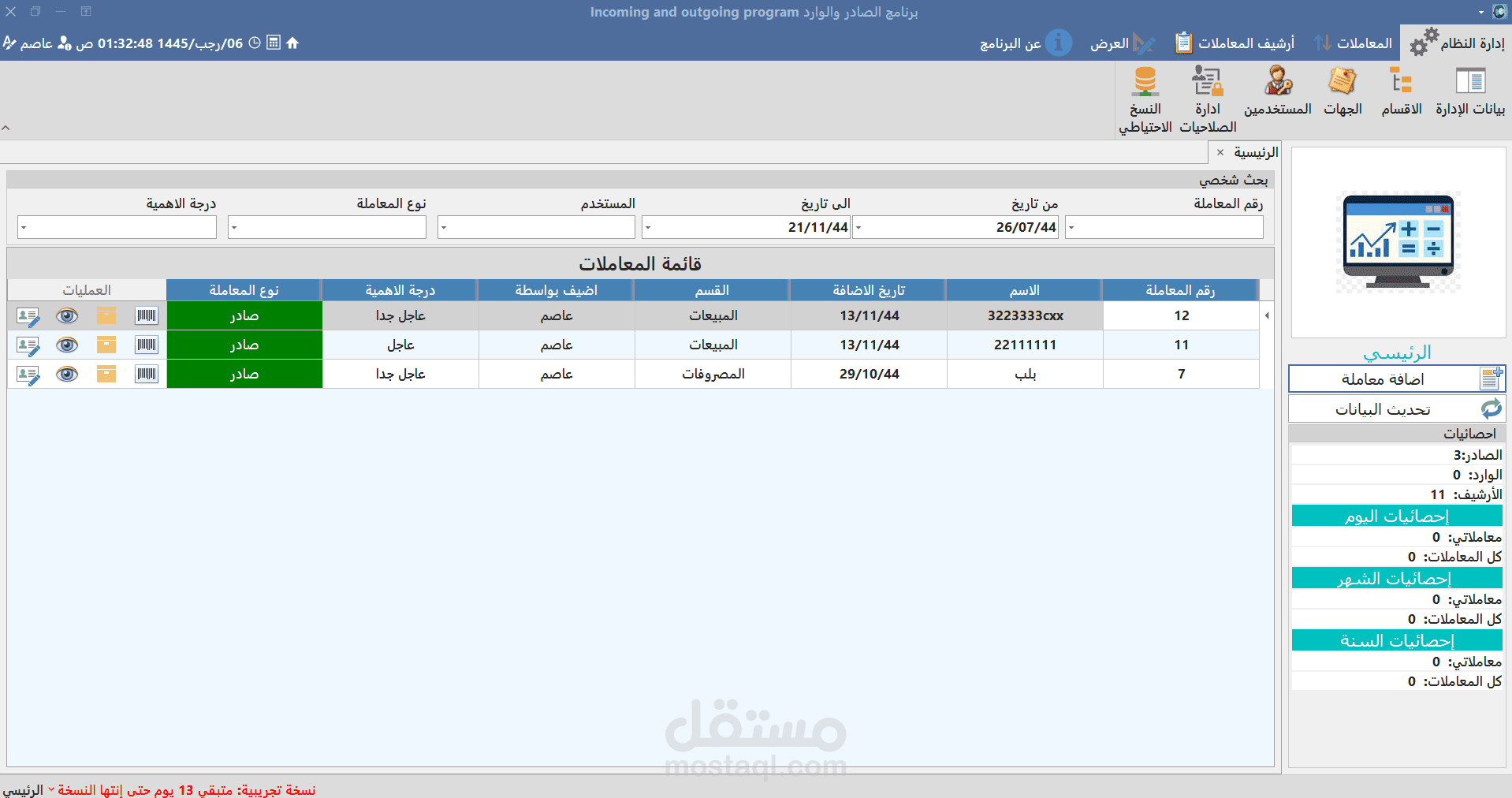View transaction 11 using eye icon
Image resolution: width=1512 pixels, height=798 pixels.
coord(68,345)
